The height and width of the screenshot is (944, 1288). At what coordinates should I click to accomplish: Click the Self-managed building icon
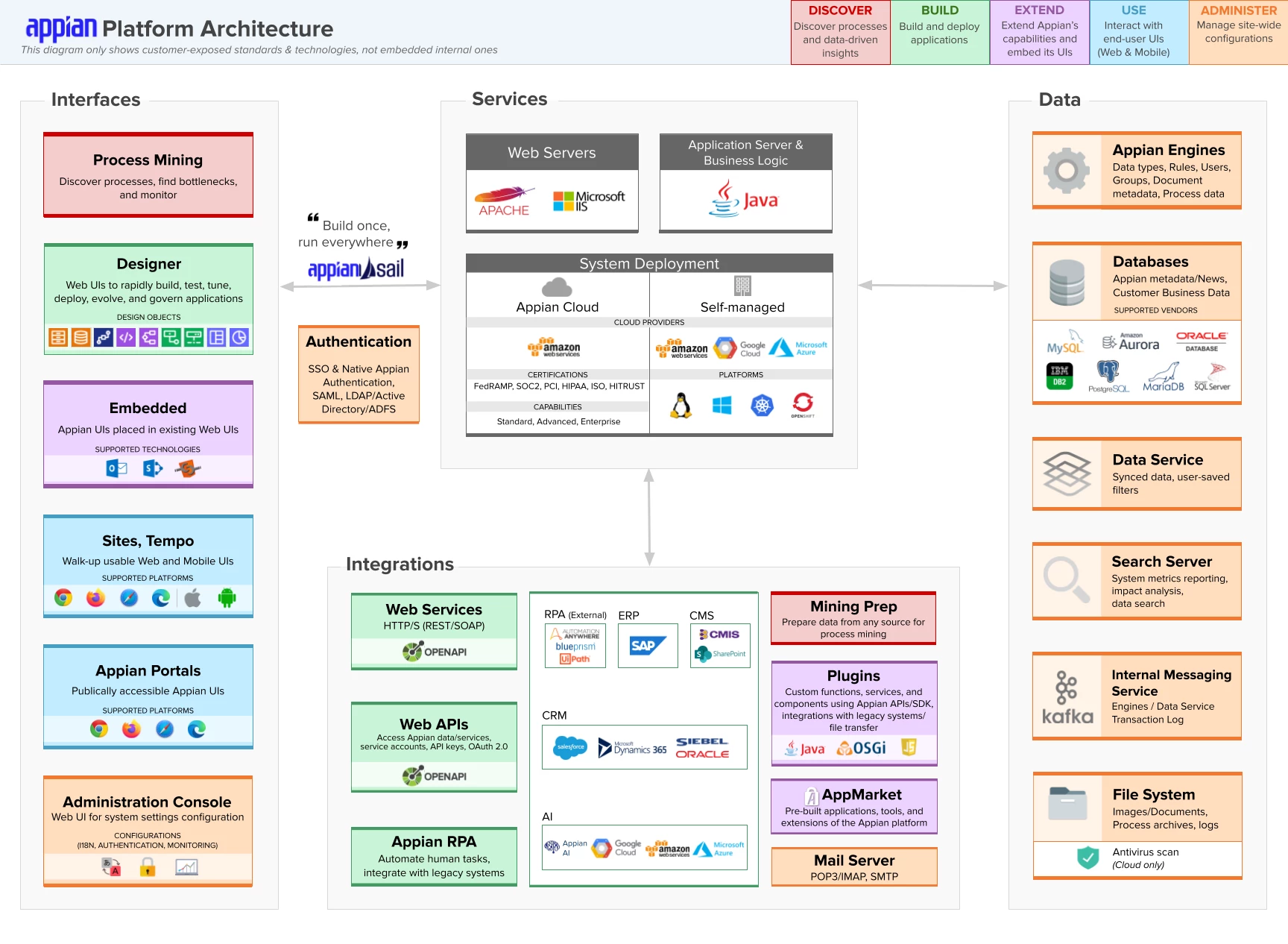click(x=742, y=286)
